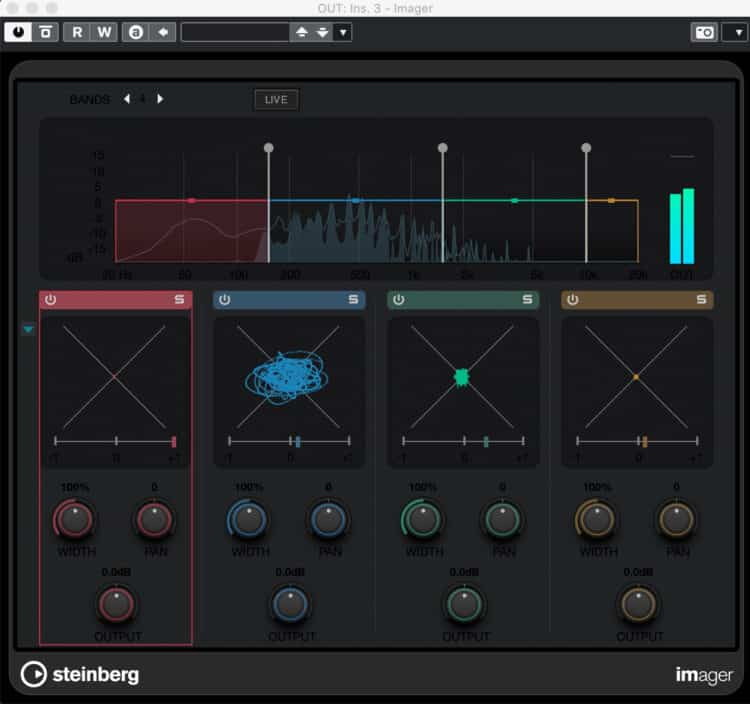Toggle power of the green band
This screenshot has width=750, height=704.
coord(398,299)
